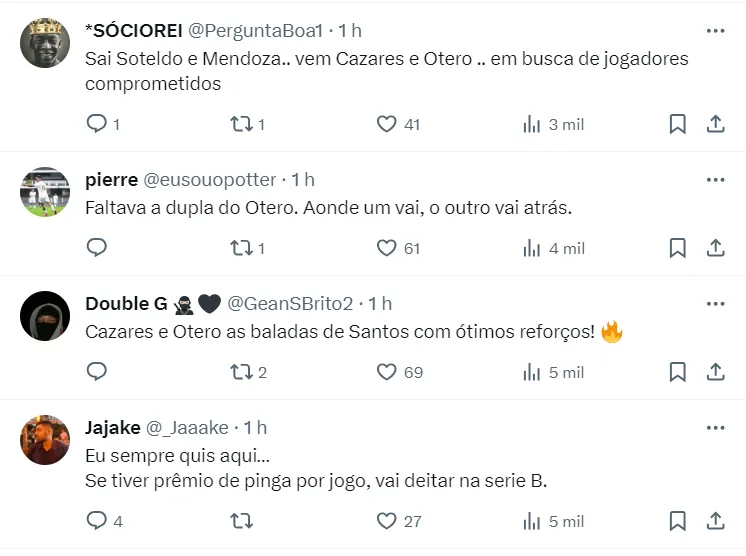Viewport: 746px width, 556px height.
Task: Click Double G's profile avatar
Action: (x=45, y=317)
